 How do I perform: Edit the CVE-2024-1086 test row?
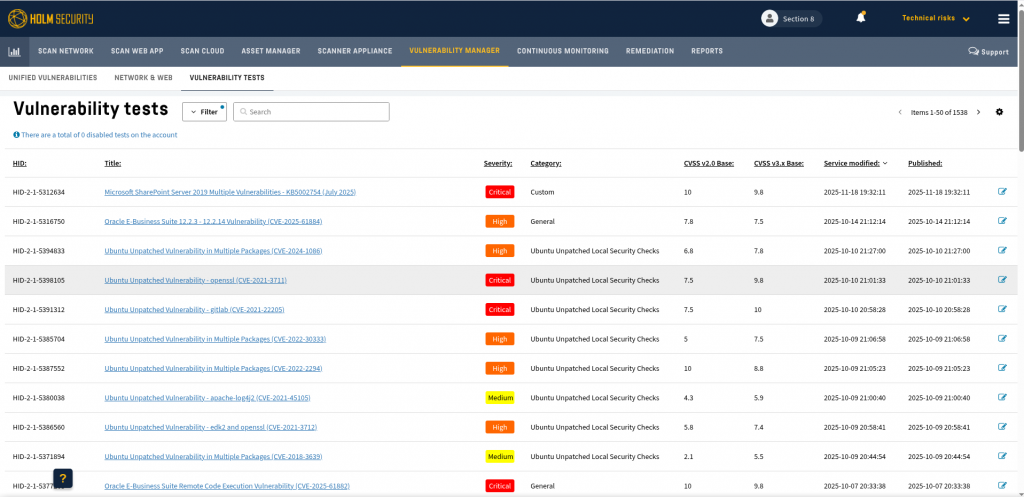(x=1002, y=250)
